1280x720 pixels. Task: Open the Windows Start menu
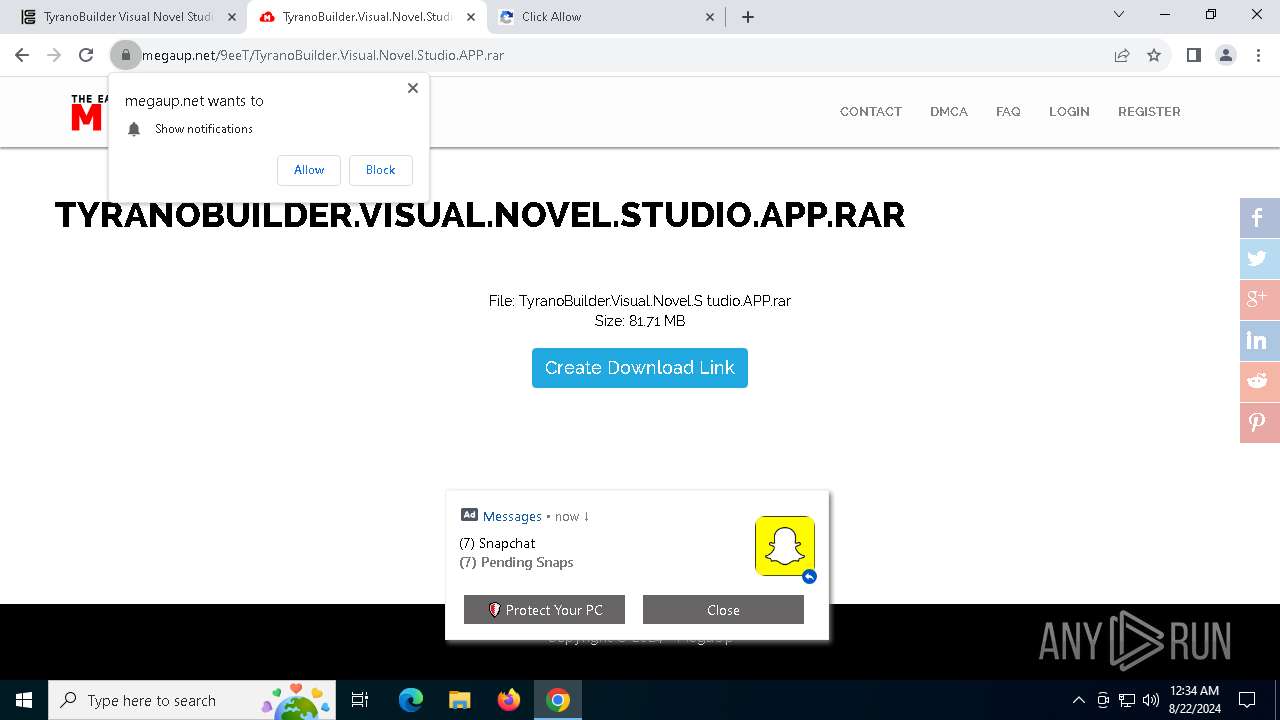click(x=24, y=700)
